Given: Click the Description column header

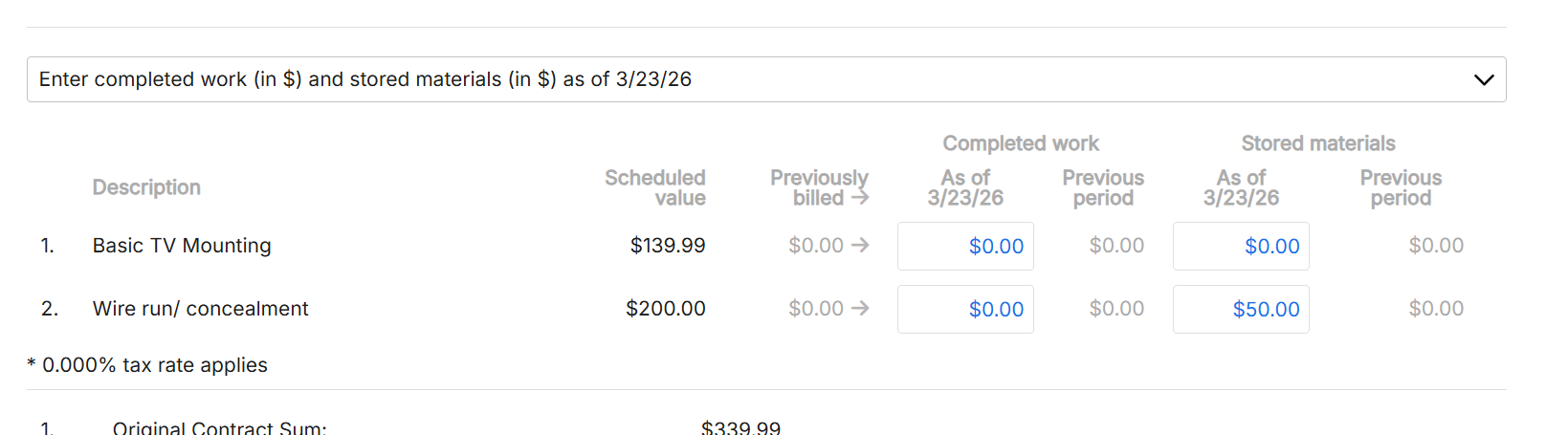Looking at the screenshot, I should point(146,187).
